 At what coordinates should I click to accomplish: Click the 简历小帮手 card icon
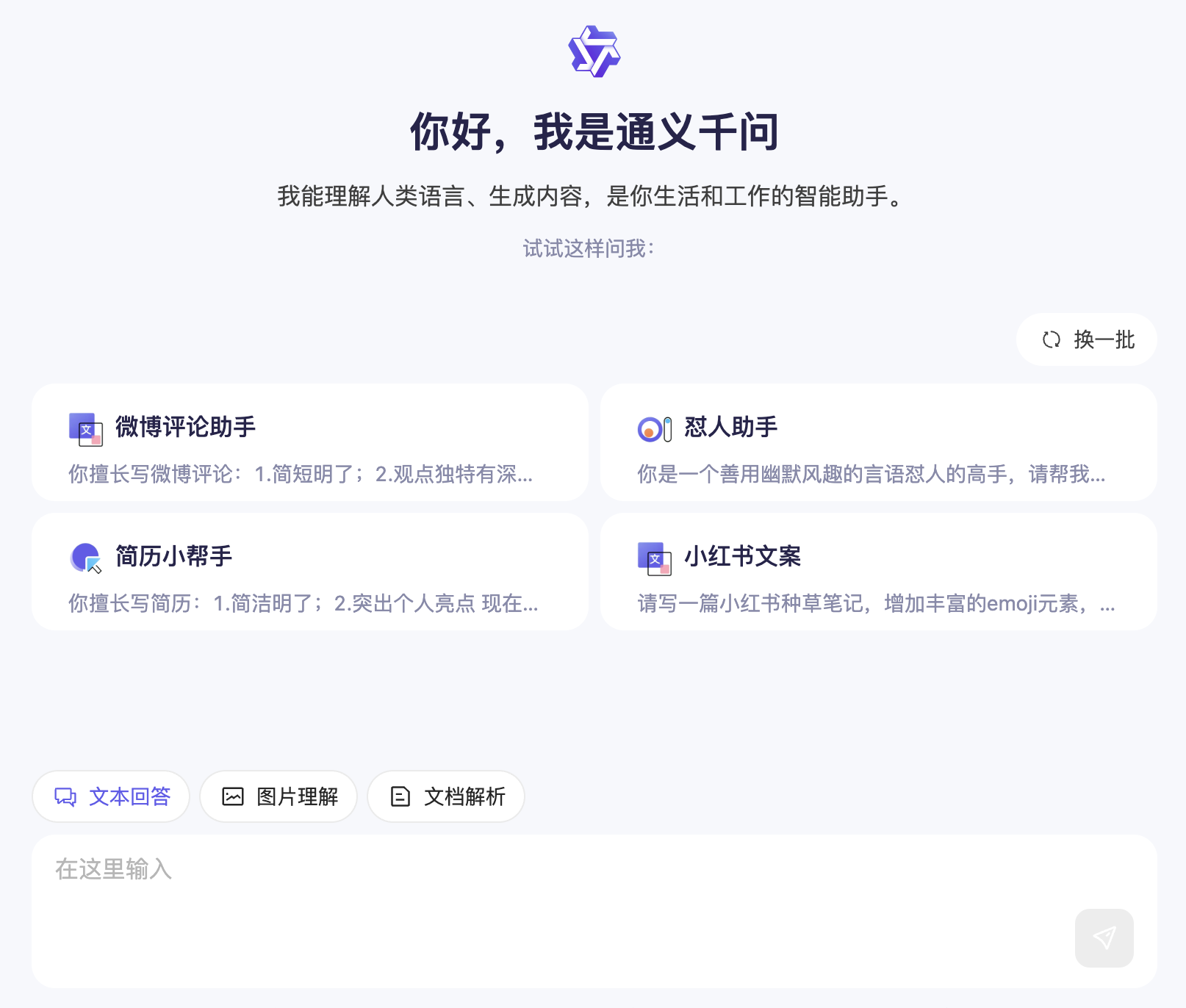click(x=85, y=558)
